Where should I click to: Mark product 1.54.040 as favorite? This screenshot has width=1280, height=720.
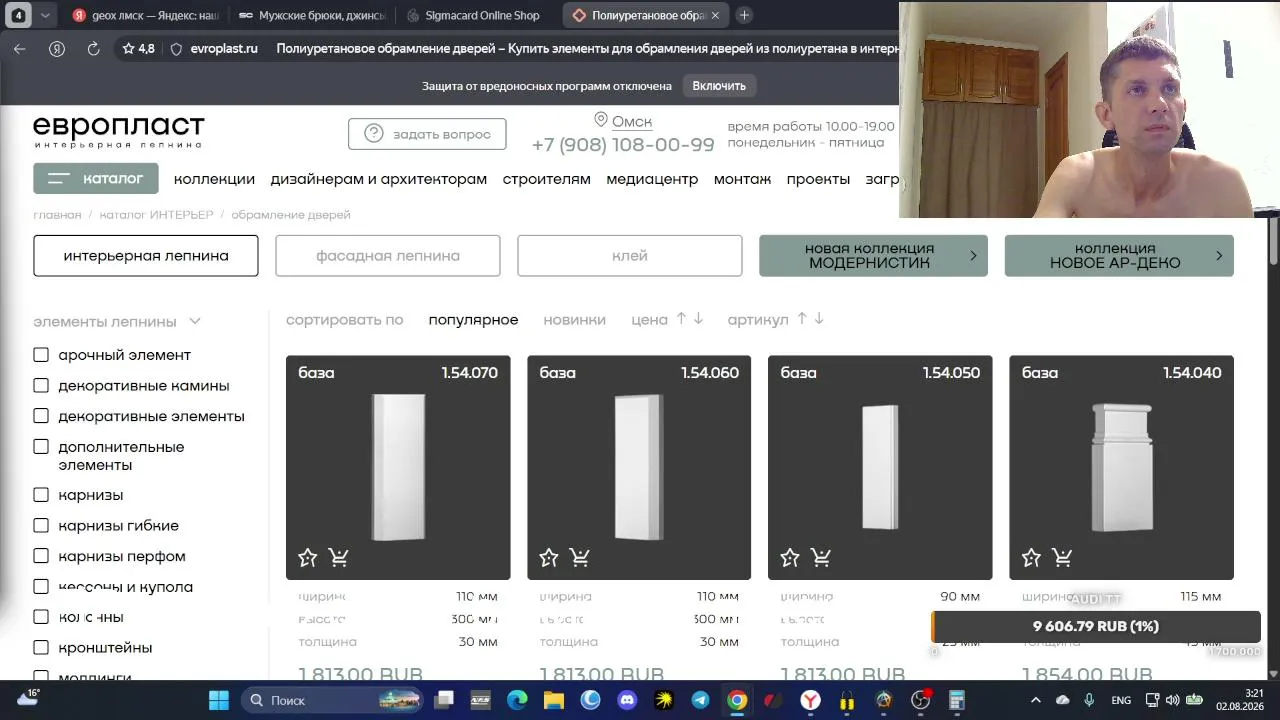[1032, 558]
